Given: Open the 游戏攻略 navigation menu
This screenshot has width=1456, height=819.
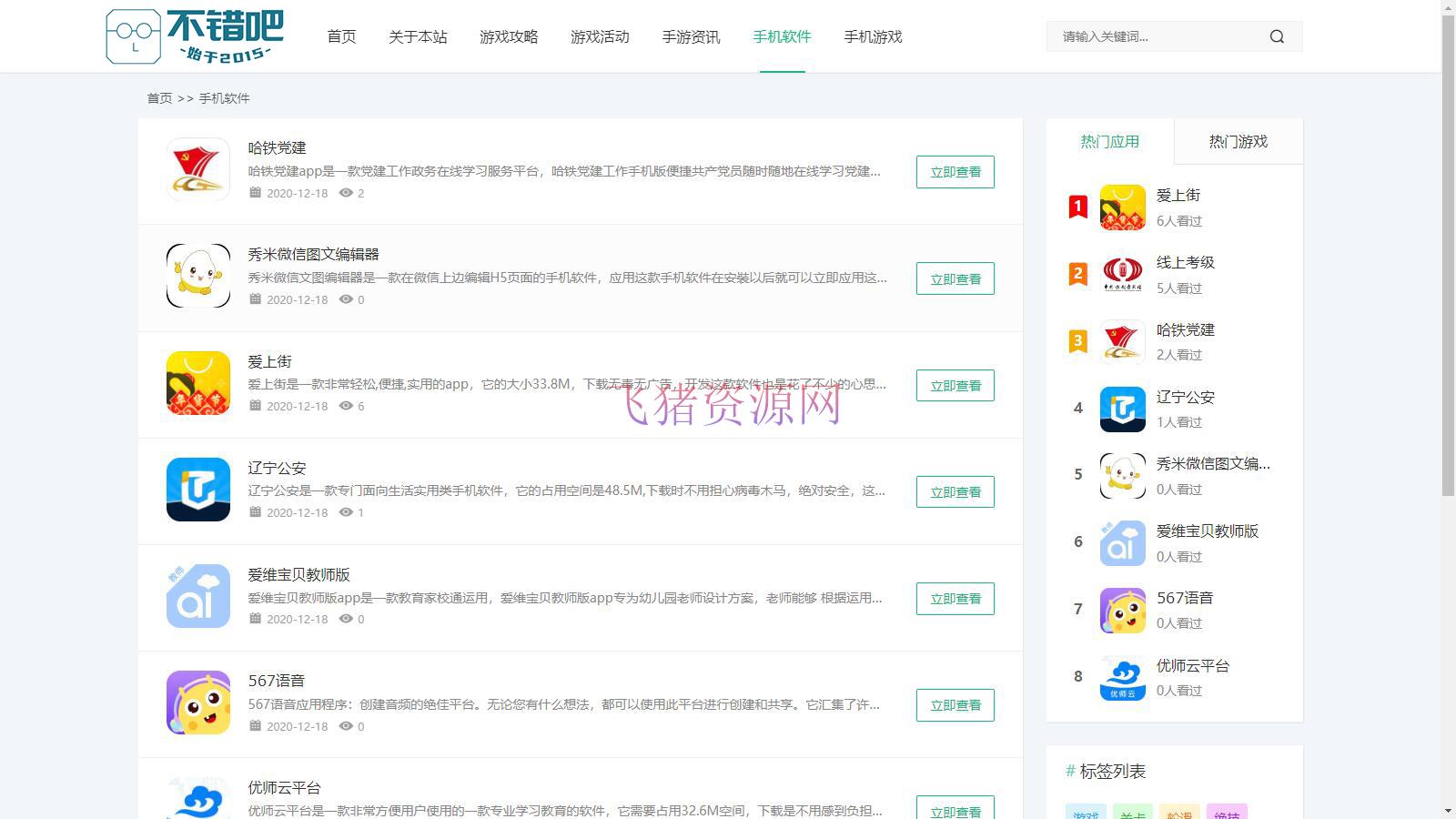Looking at the screenshot, I should coord(508,36).
